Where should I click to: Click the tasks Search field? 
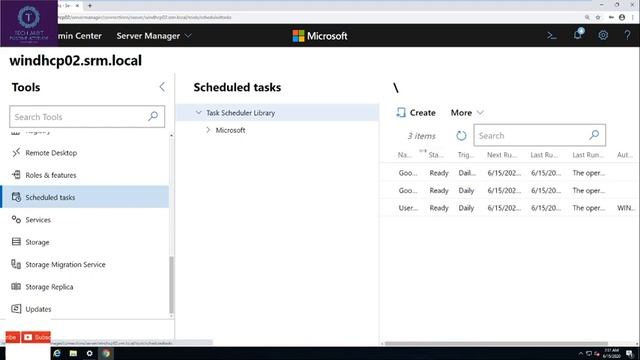pos(540,135)
